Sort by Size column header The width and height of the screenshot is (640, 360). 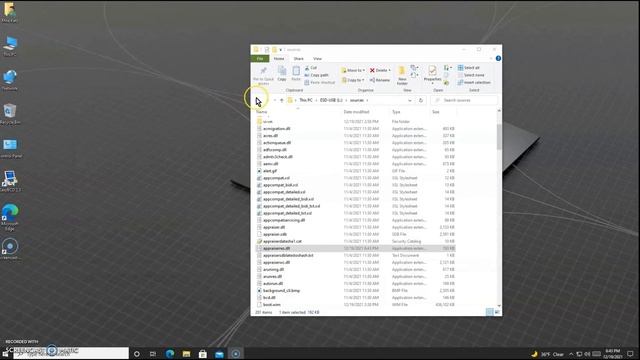click(436, 112)
